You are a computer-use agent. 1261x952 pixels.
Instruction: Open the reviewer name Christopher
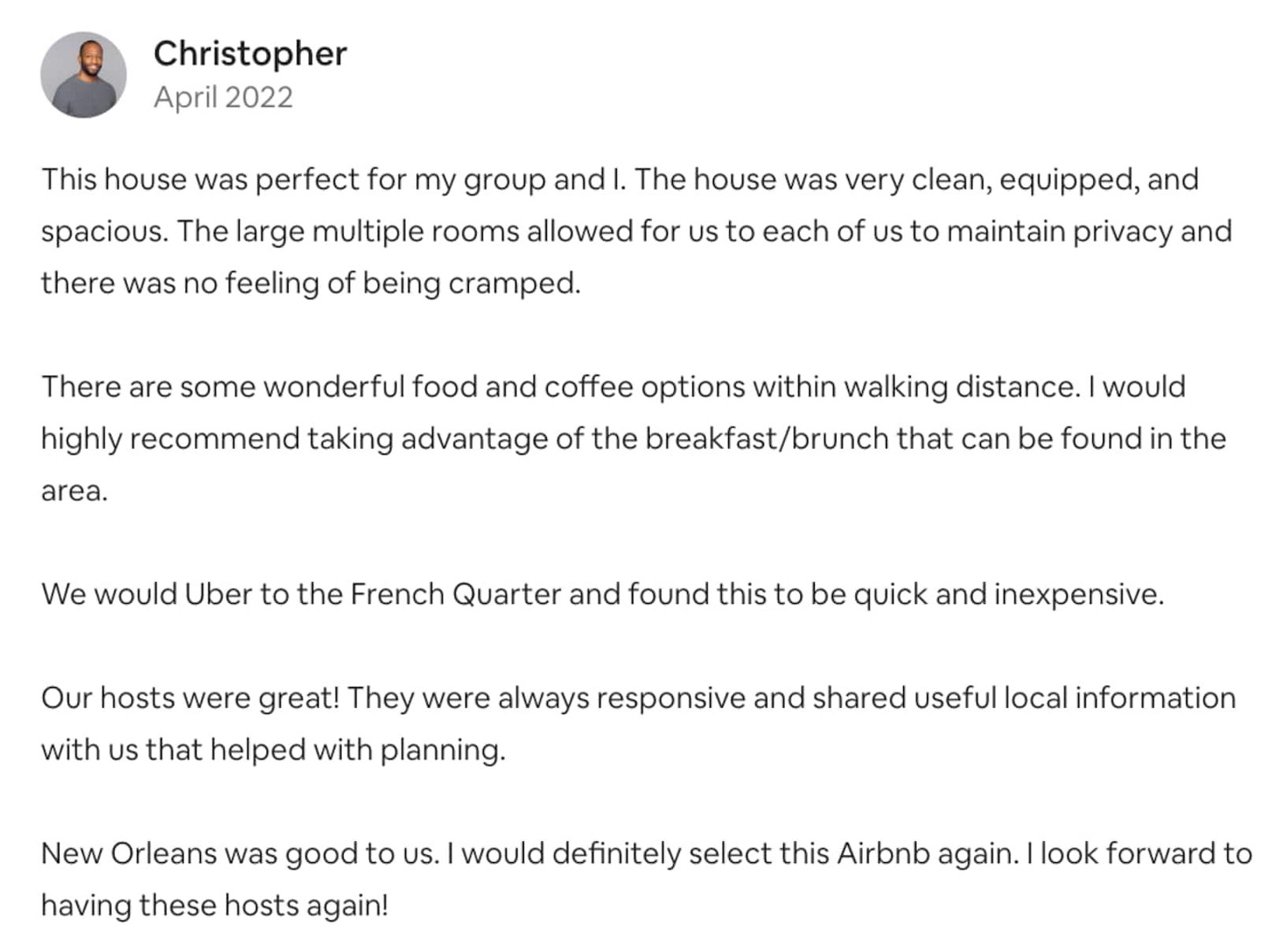tap(250, 54)
